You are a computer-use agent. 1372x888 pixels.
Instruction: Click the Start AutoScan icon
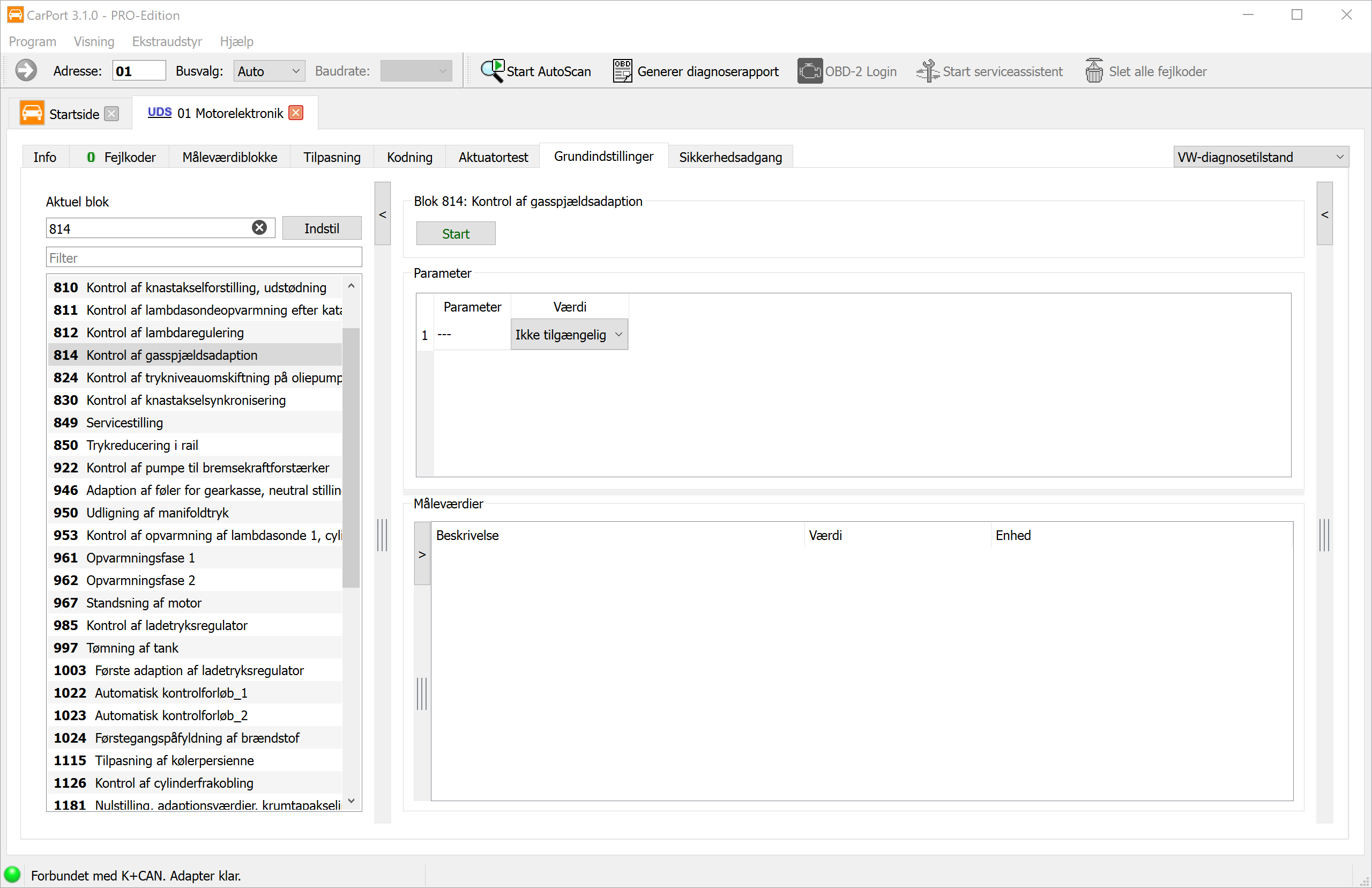(492, 71)
